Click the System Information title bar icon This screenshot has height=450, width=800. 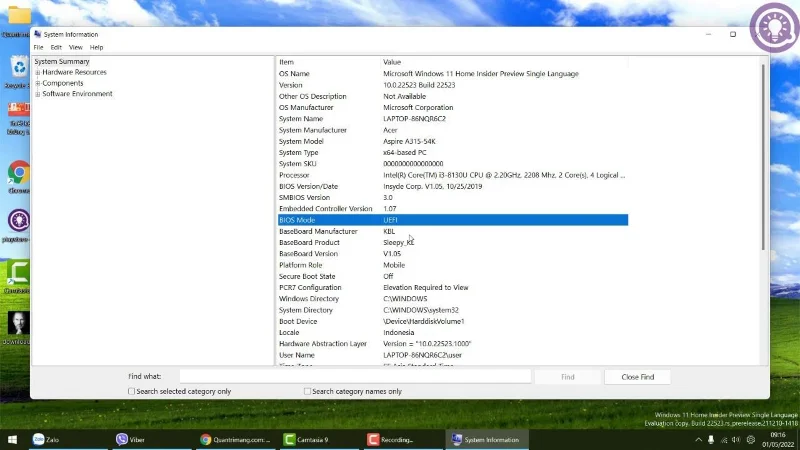[x=37, y=34]
